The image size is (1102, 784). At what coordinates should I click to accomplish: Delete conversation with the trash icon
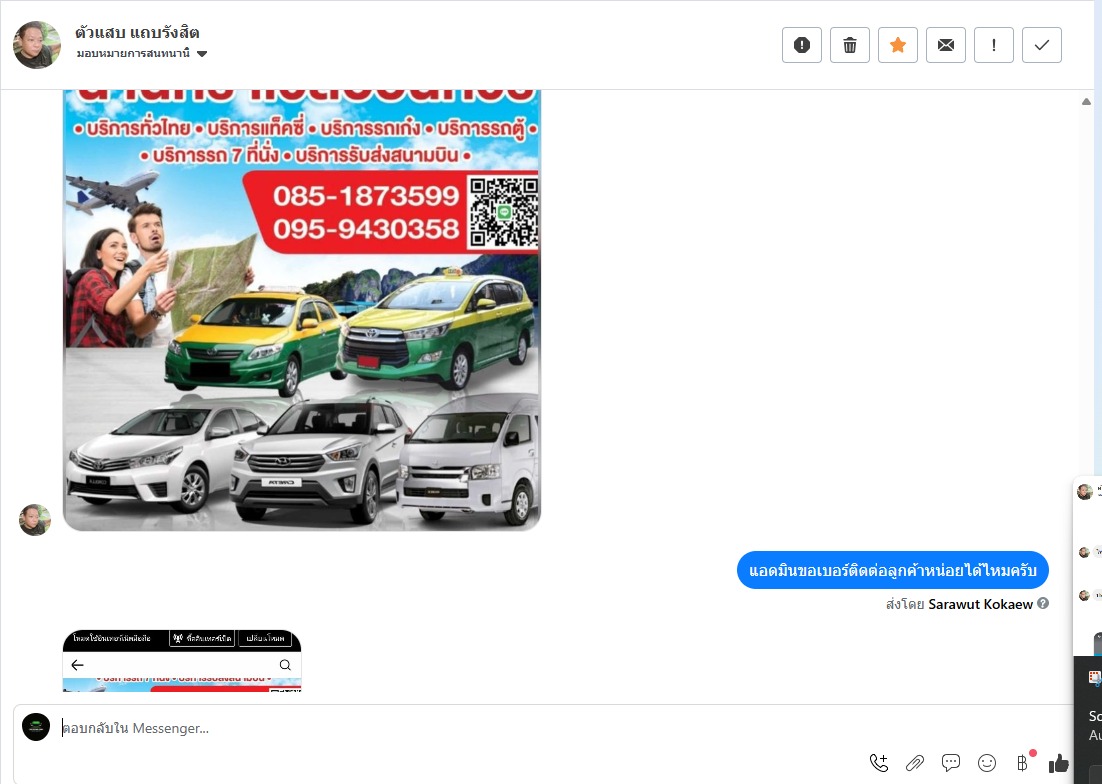click(x=850, y=45)
